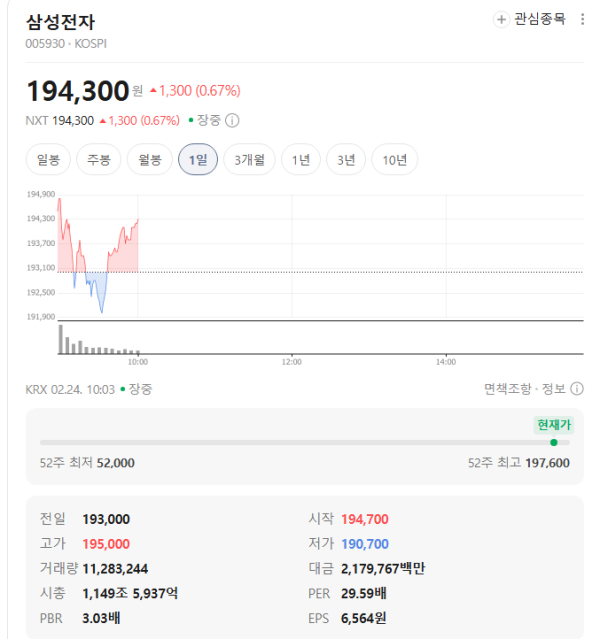Select the 1일 chart range
Image resolution: width=600 pixels, height=639 pixels.
pyautogui.click(x=198, y=159)
